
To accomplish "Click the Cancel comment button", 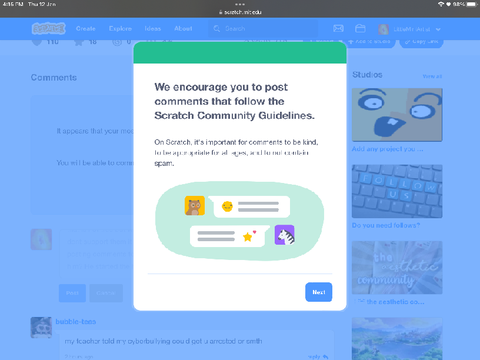I will 106,293.
